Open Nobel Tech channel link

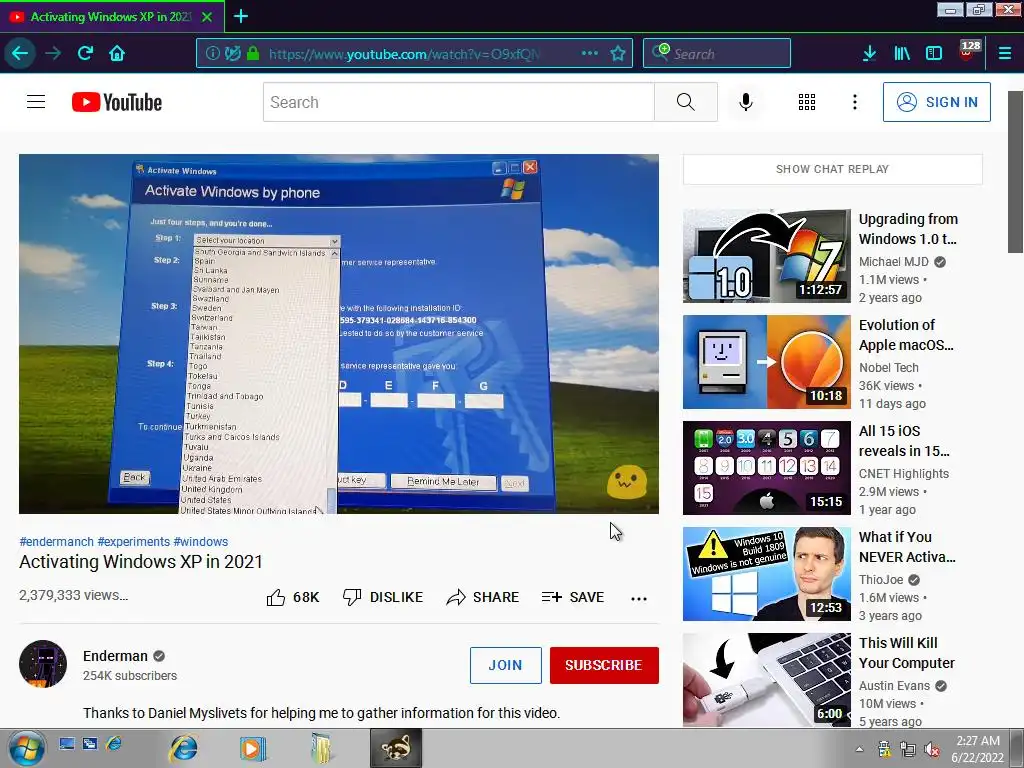click(888, 368)
